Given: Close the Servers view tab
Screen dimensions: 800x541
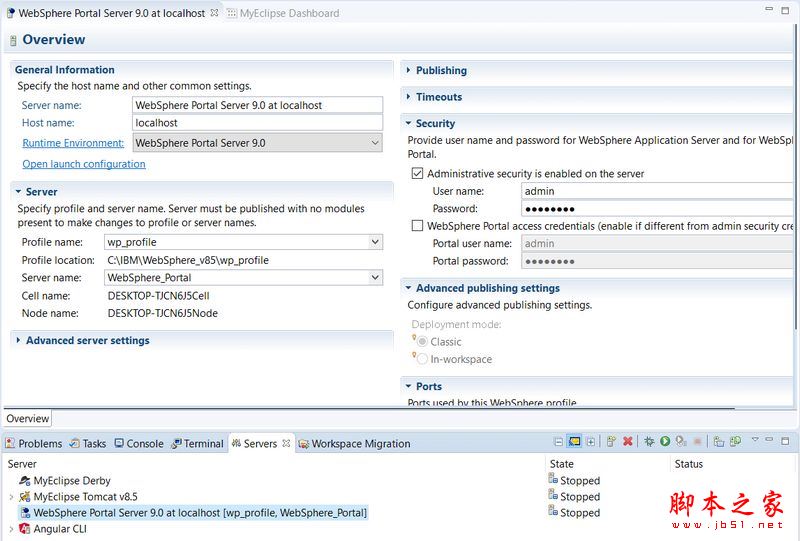Looking at the screenshot, I should click(286, 443).
